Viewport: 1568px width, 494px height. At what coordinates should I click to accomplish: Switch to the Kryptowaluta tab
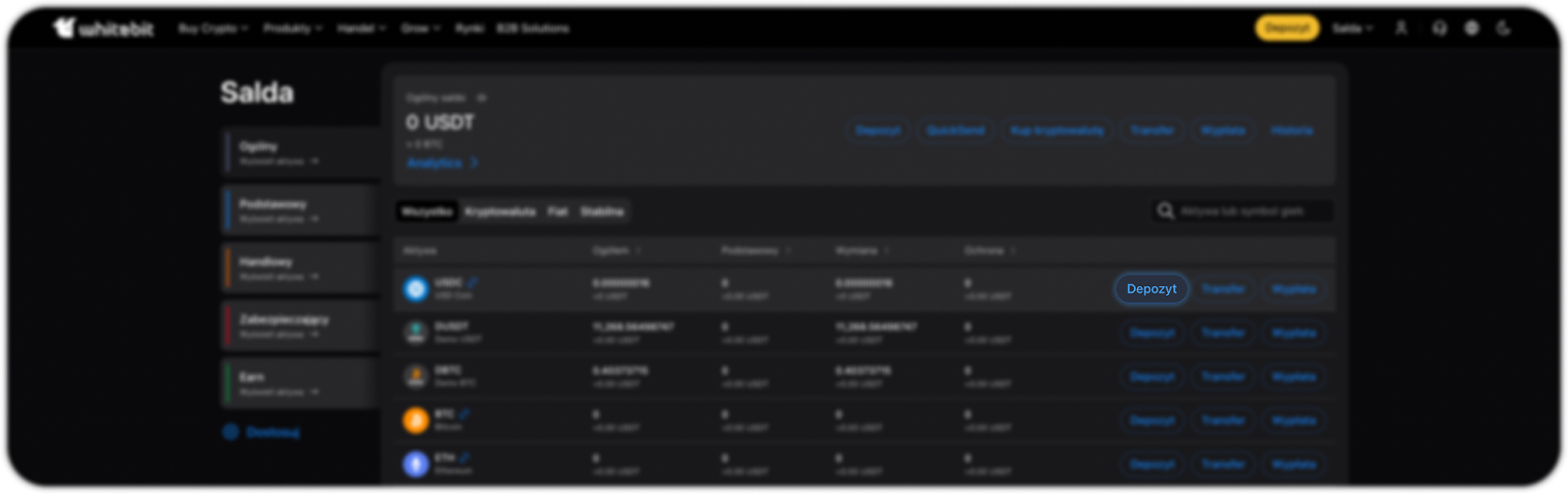click(x=500, y=212)
